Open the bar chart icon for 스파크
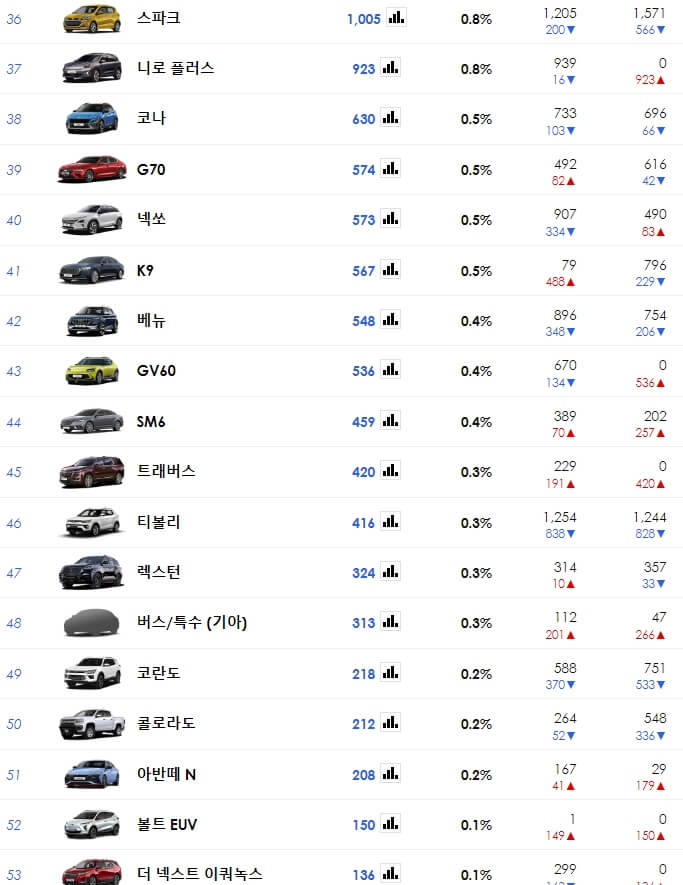 pos(396,17)
